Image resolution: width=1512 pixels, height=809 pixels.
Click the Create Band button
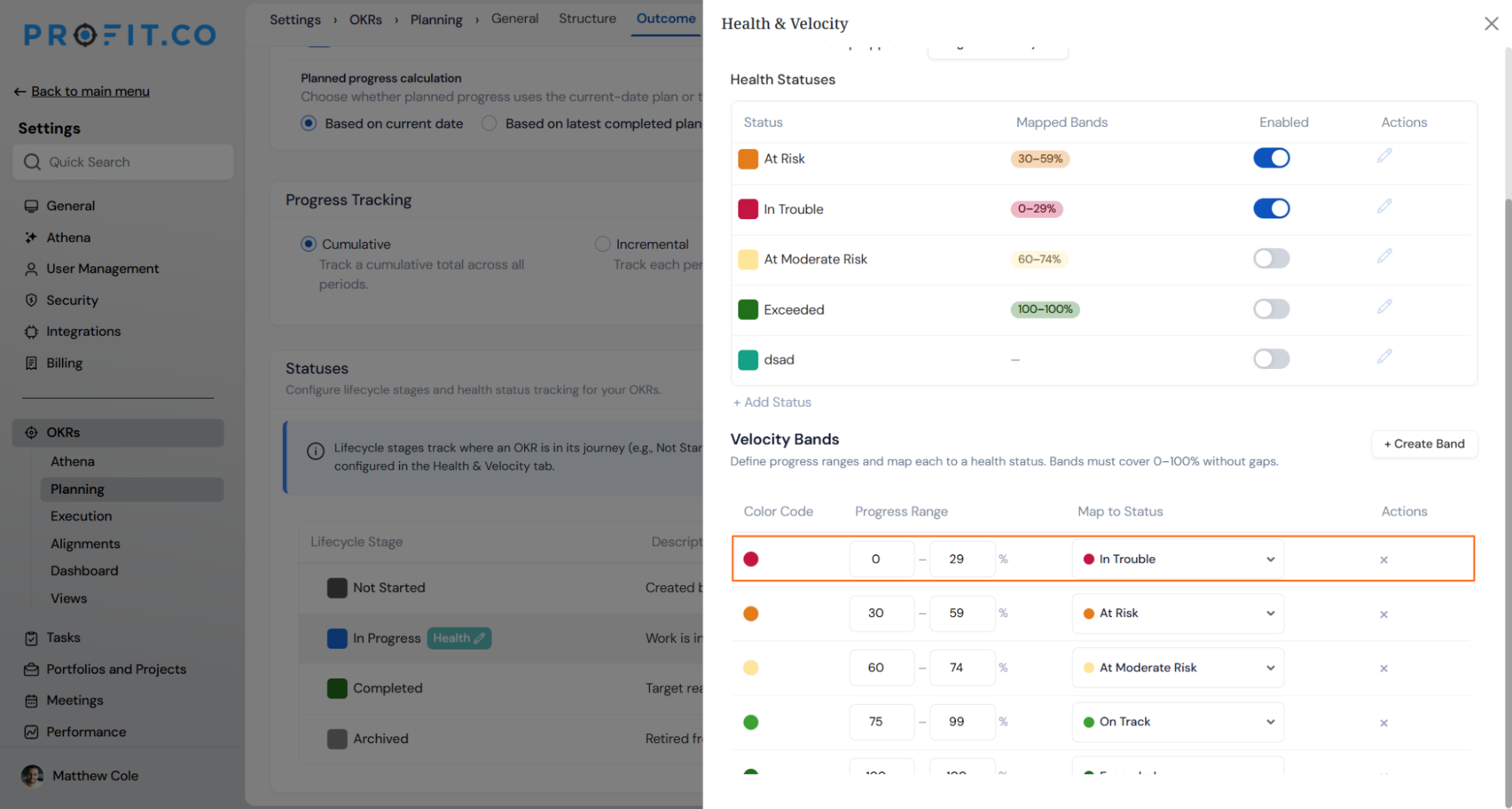pos(1424,444)
